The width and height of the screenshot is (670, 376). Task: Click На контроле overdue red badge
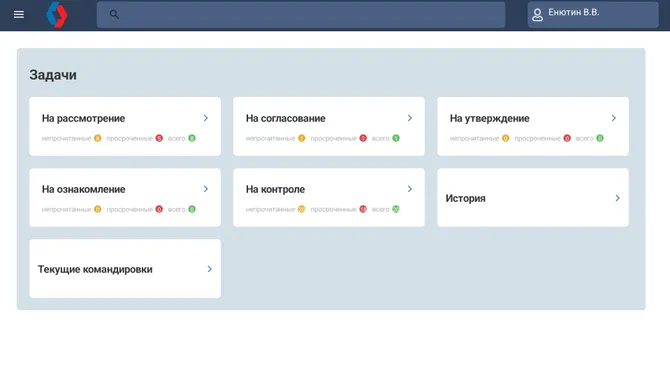(x=363, y=209)
